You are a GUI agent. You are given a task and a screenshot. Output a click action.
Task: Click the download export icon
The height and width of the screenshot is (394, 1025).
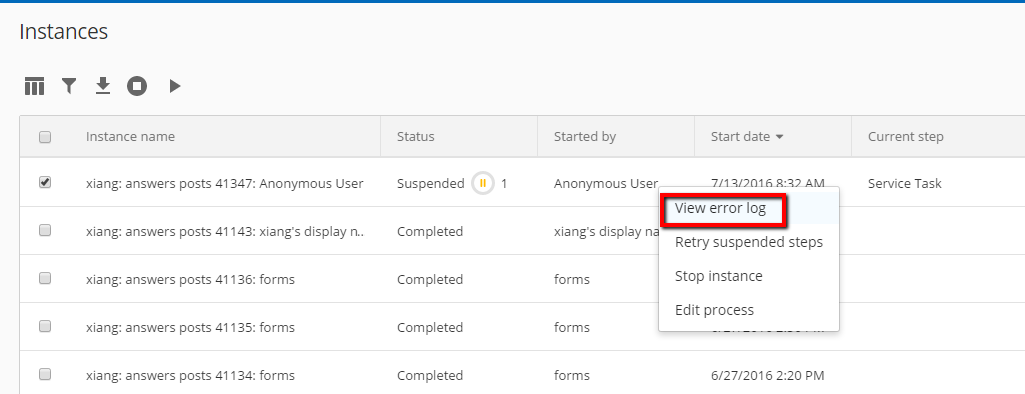tap(103, 86)
